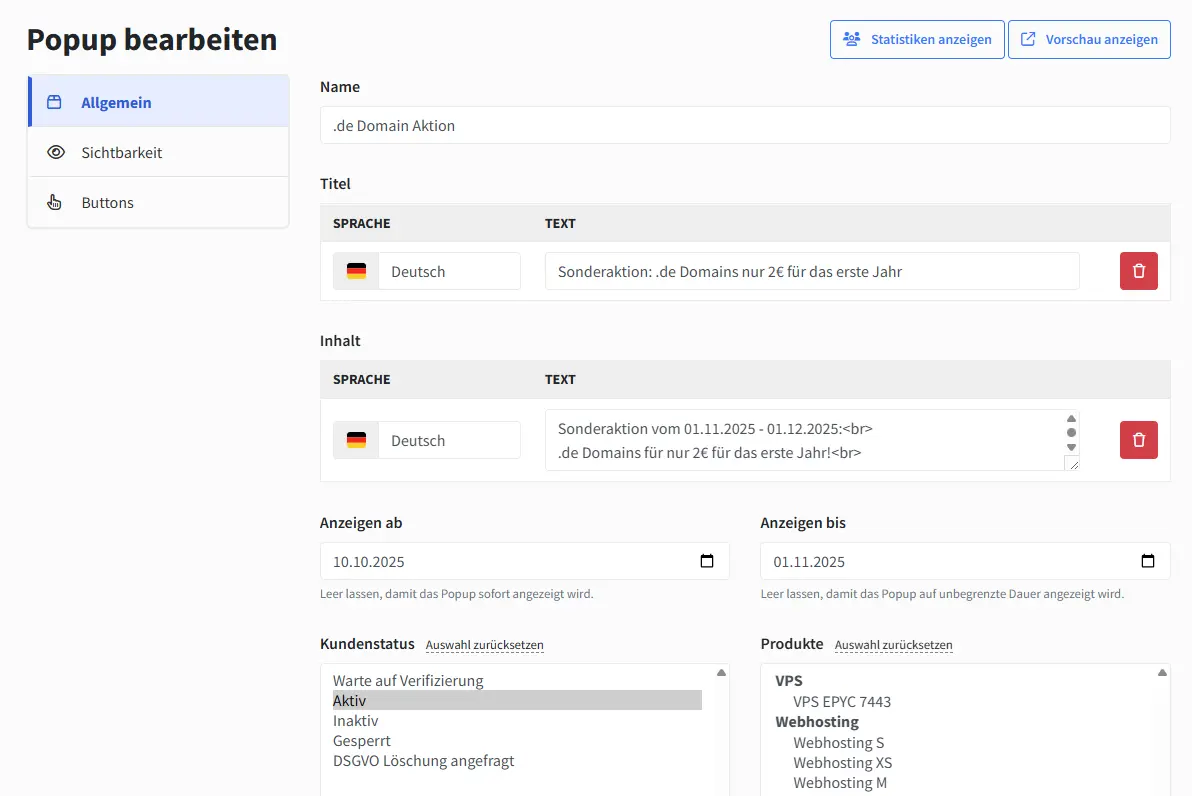Viewport: 1192px width, 796px height.
Task: Click the German flag in the Inhalt row
Action: [x=356, y=440]
